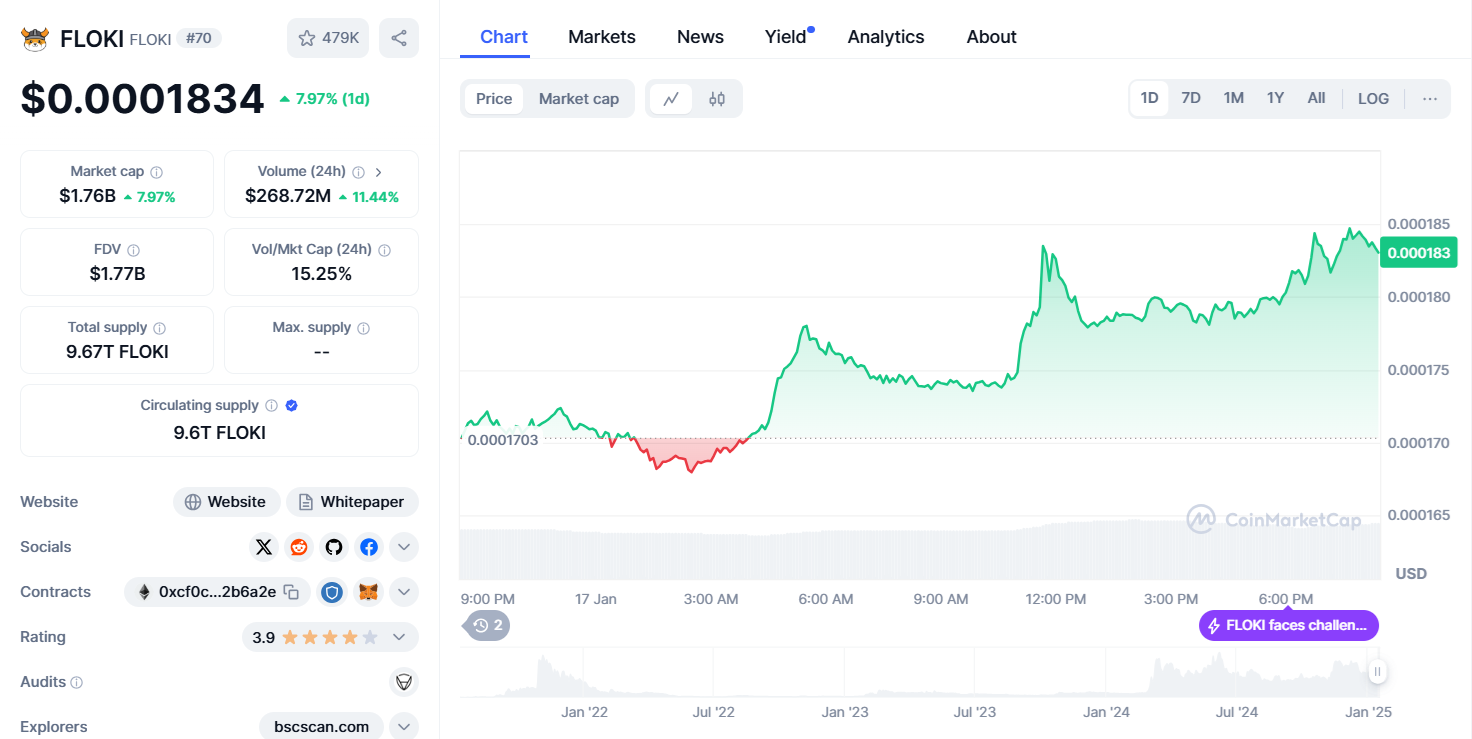
Task: Show info icon beside Circulating supply
Action: 271,406
